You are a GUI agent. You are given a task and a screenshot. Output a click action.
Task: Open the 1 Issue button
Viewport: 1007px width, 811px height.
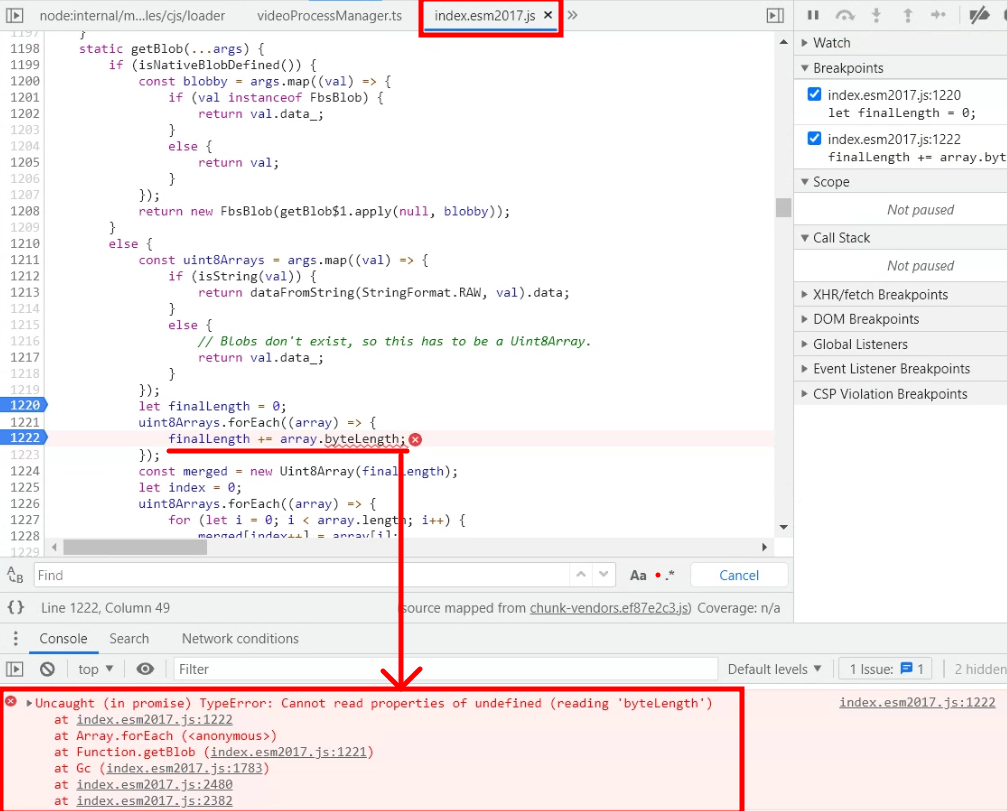click(886, 669)
